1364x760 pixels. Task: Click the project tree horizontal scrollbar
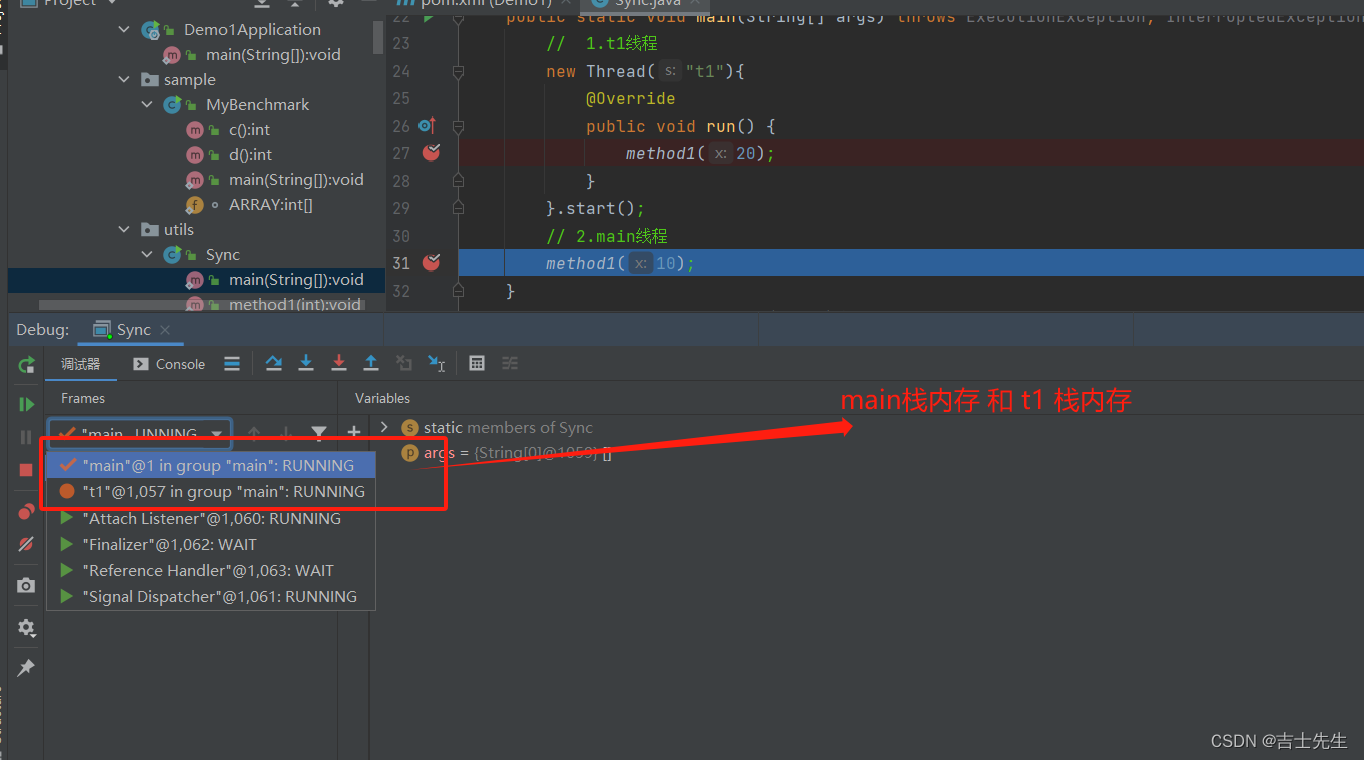[x=200, y=304]
